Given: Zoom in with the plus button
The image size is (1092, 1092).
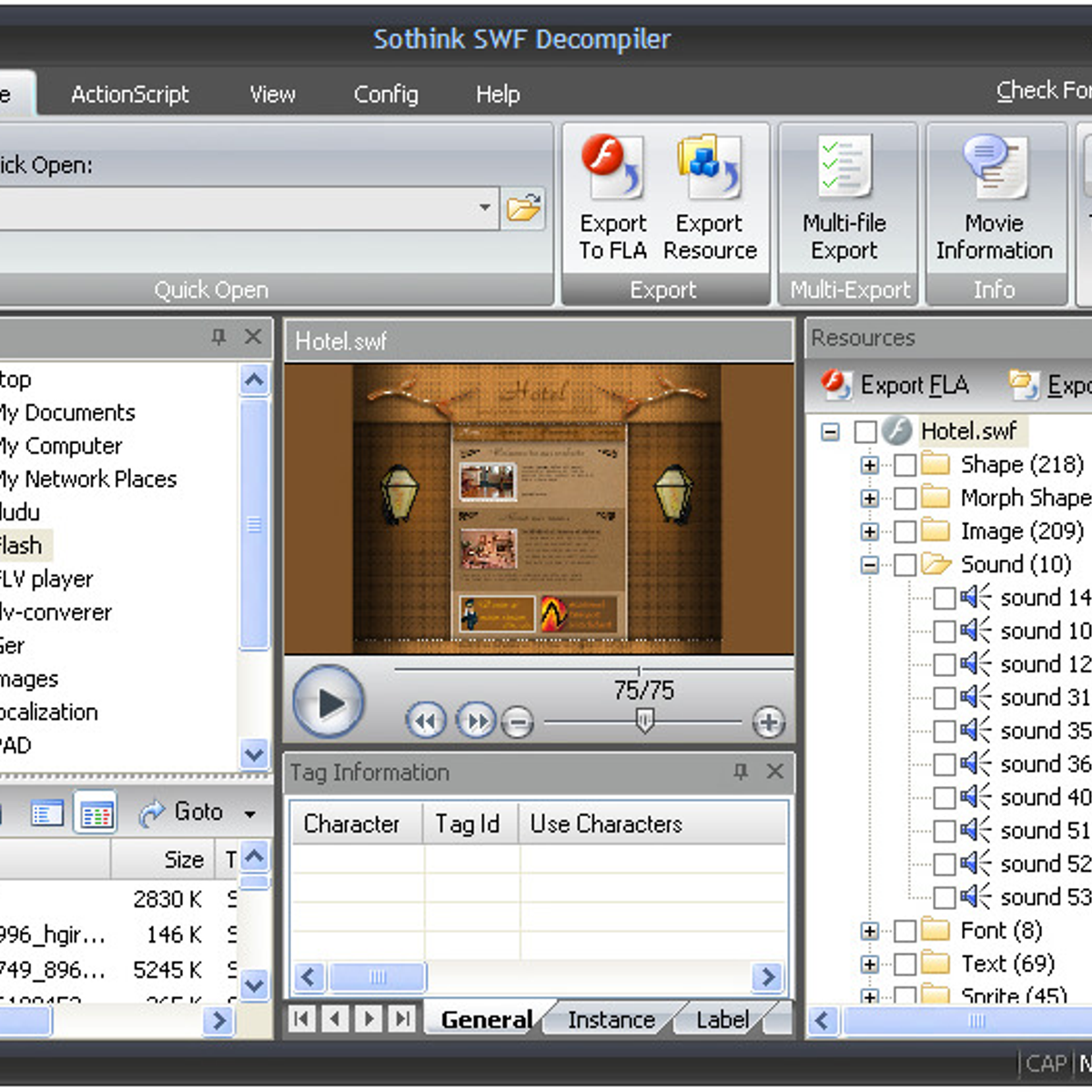Looking at the screenshot, I should point(769,723).
